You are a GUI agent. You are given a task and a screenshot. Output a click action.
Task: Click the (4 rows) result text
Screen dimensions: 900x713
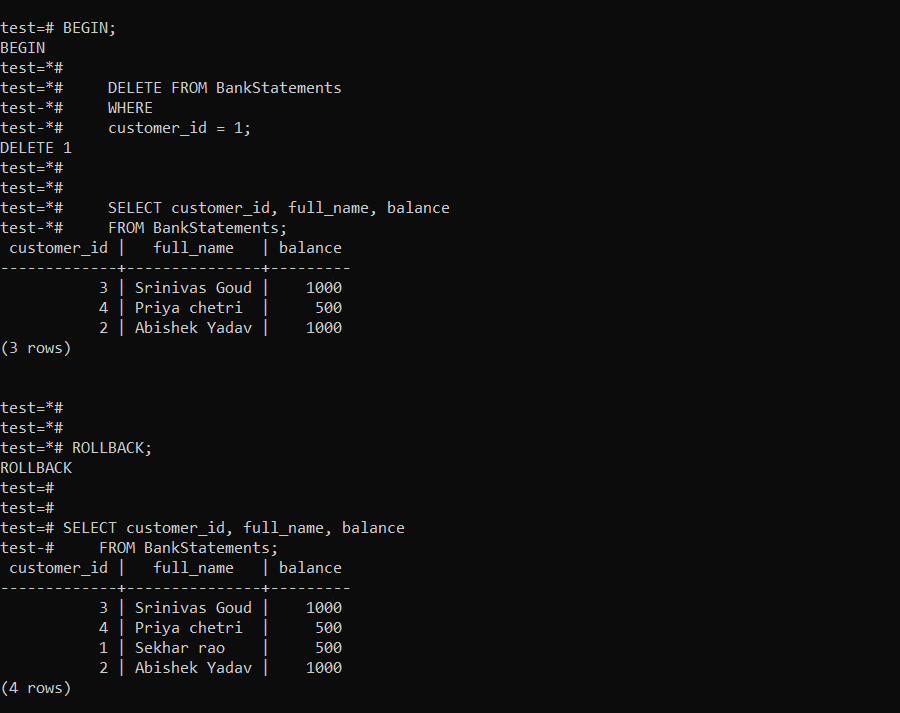click(36, 688)
